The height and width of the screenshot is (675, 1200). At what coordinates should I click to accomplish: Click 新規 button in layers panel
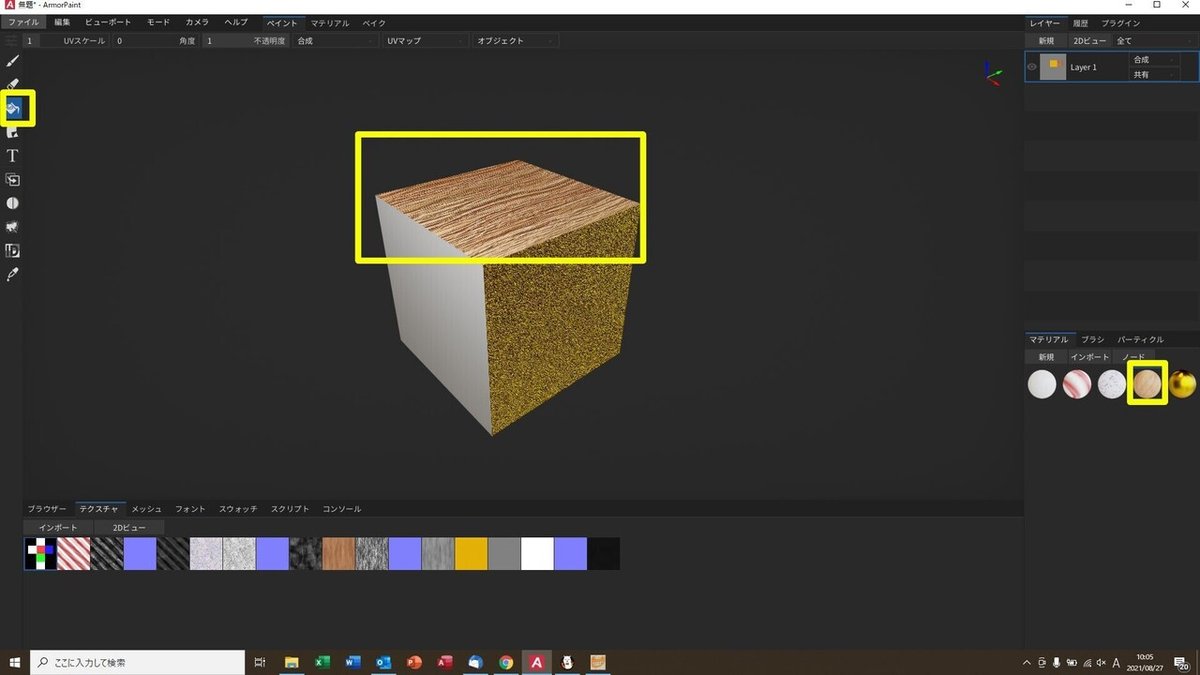pyautogui.click(x=1046, y=41)
